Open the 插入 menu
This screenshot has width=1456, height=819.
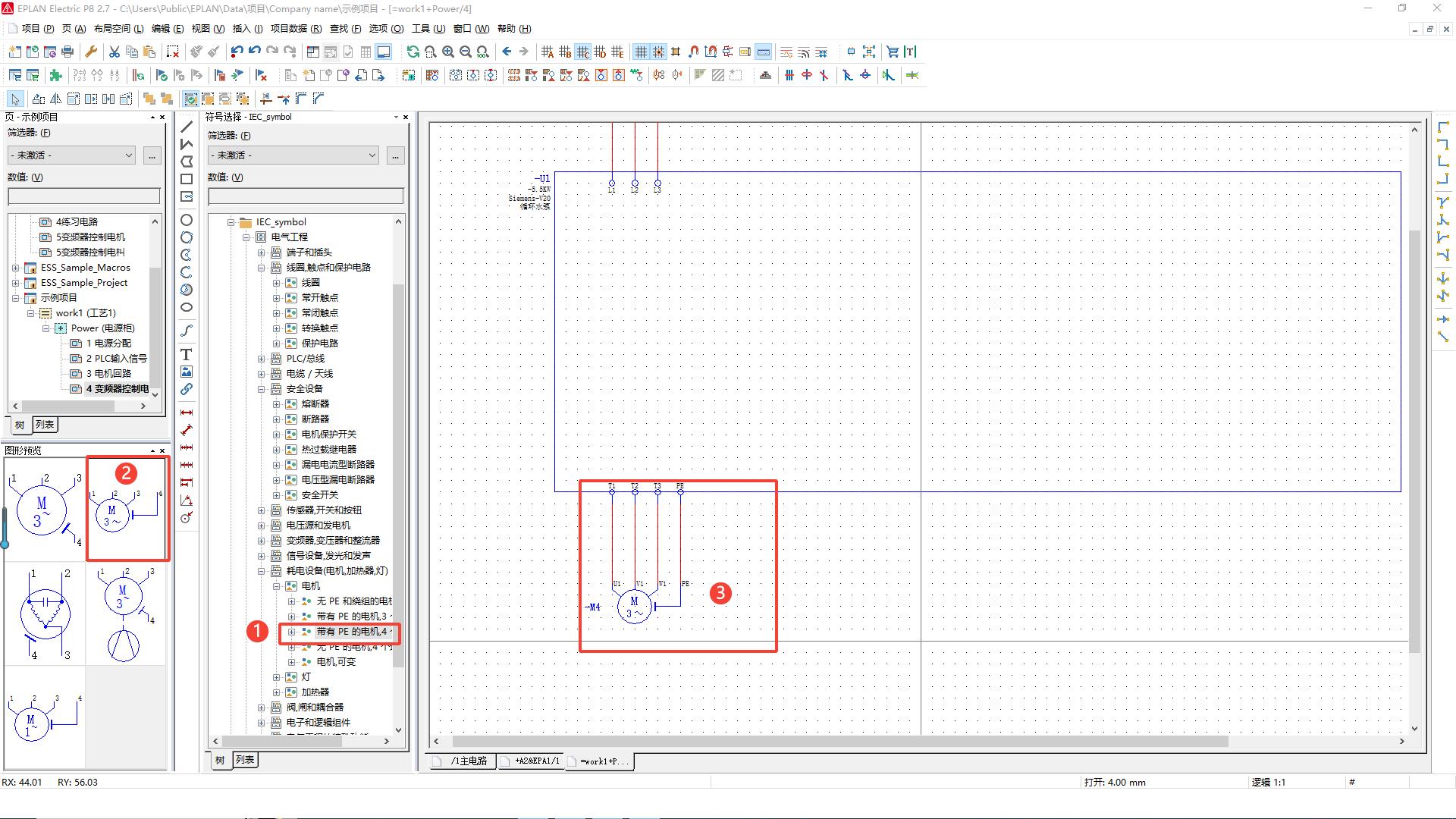pos(246,29)
